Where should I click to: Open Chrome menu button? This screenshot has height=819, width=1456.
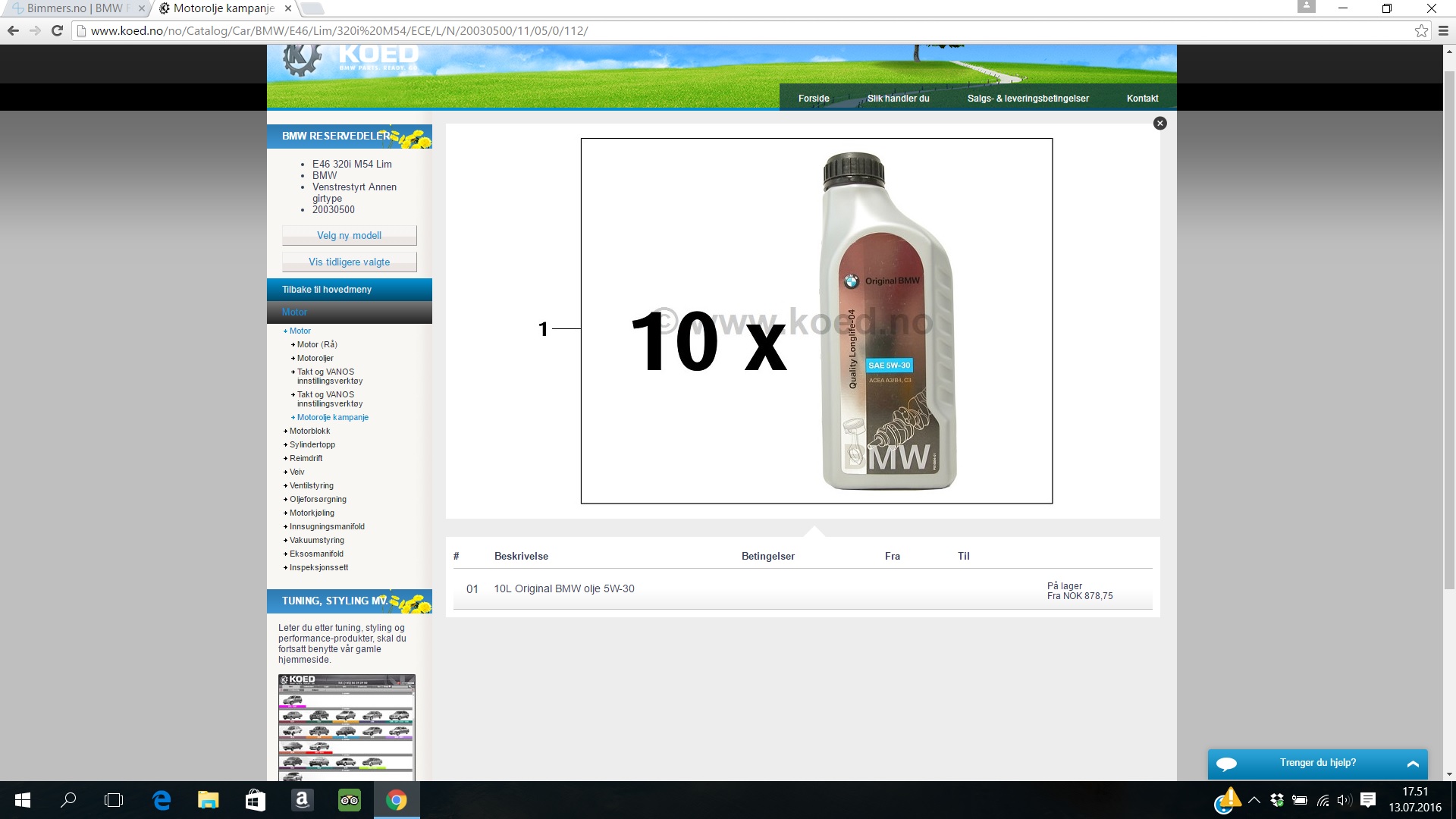tap(1443, 31)
